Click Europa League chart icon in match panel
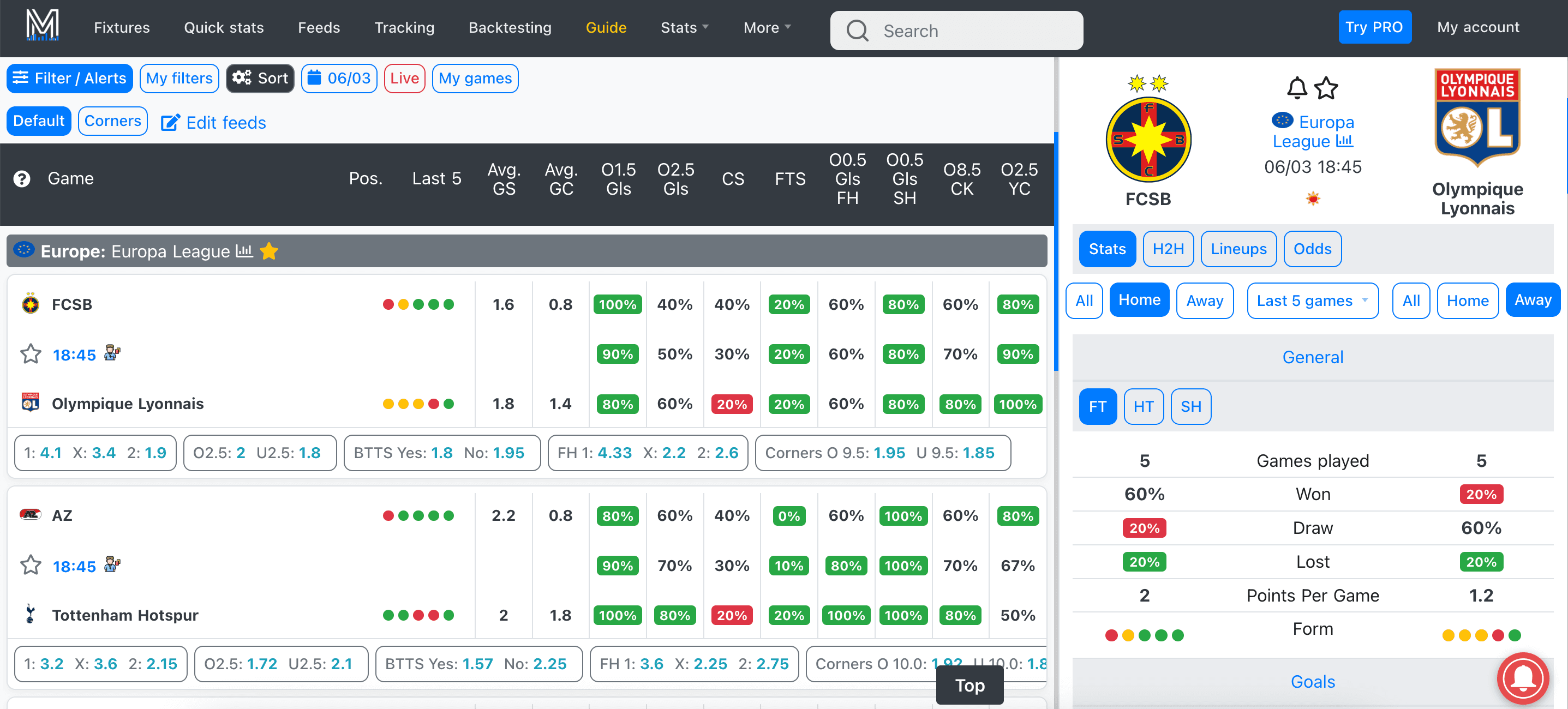The image size is (1568, 709). [x=1344, y=141]
